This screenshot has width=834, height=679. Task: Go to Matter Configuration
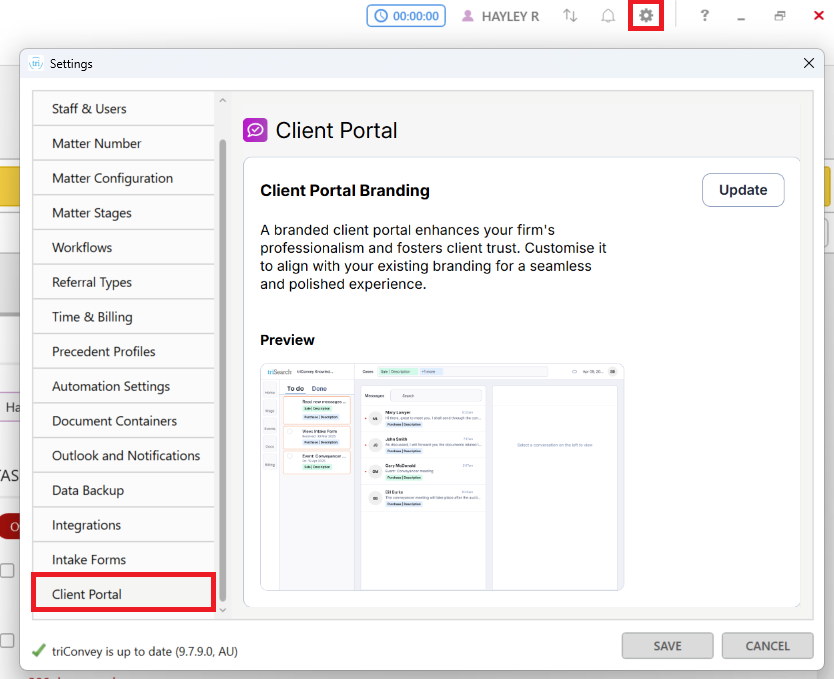point(123,178)
